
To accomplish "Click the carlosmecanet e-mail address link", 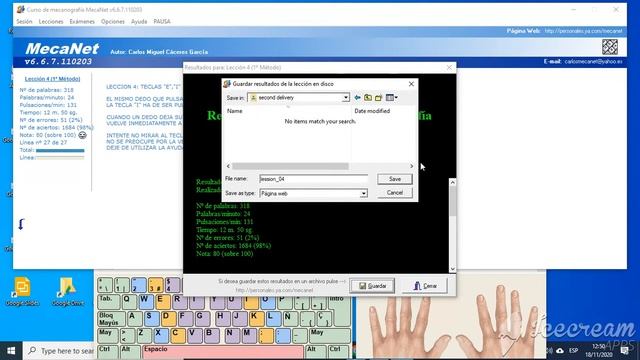I will (x=593, y=62).
